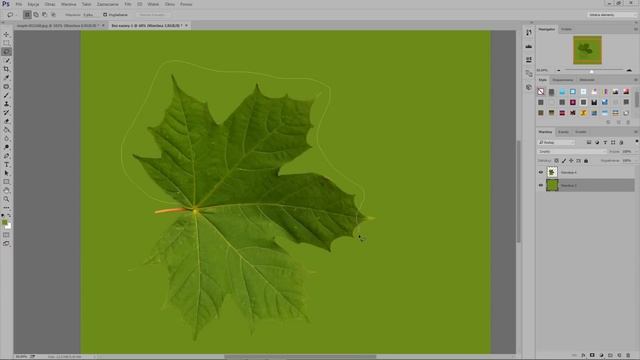Click the foreground color swatch
This screenshot has height=360, width=640.
4,222
